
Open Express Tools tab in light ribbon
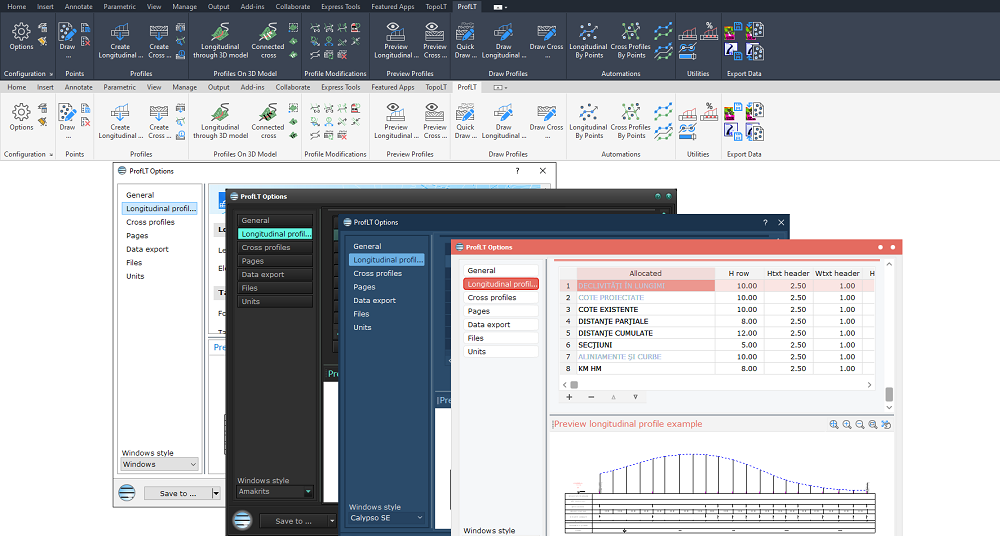tap(341, 87)
